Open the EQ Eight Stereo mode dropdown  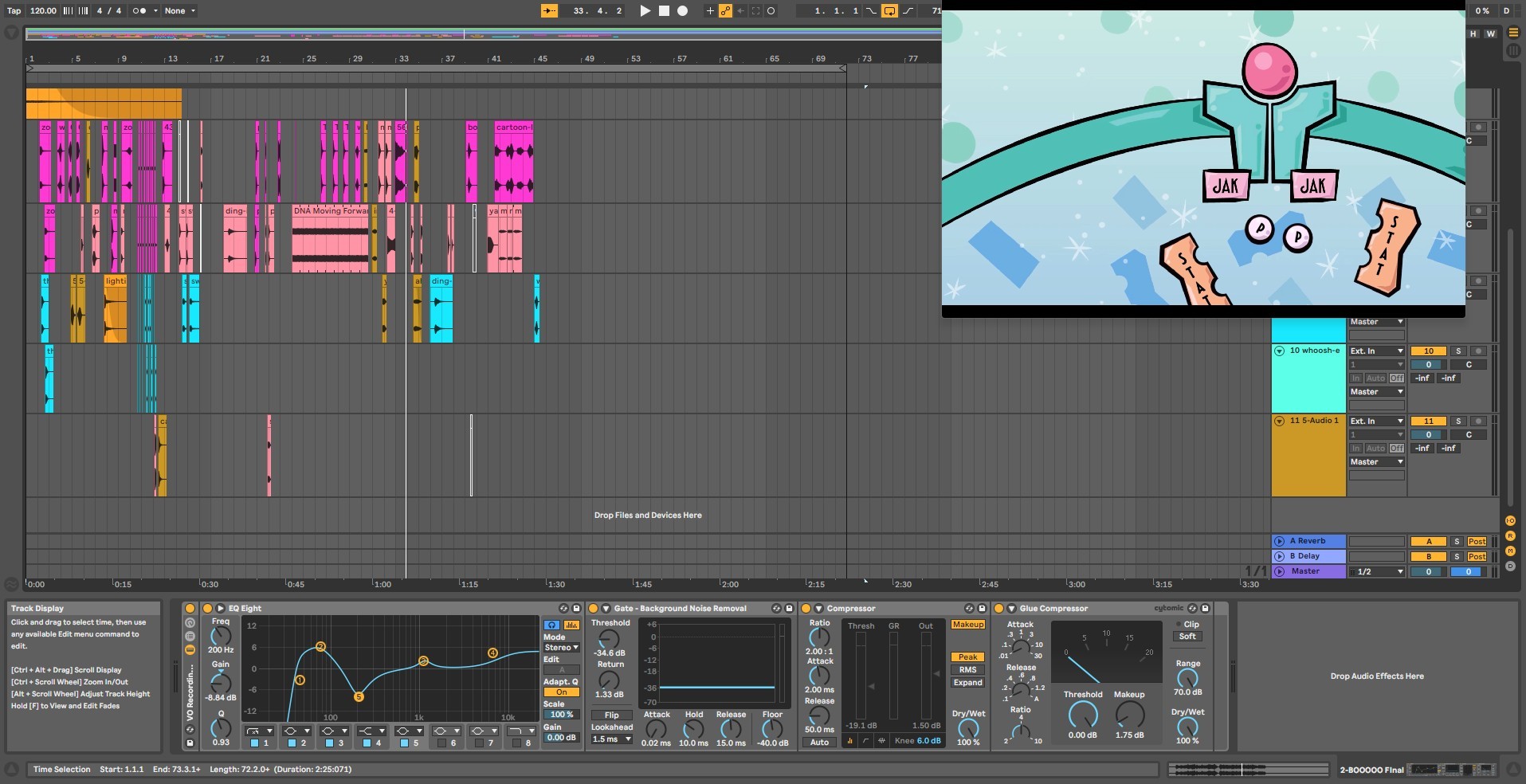pos(561,648)
